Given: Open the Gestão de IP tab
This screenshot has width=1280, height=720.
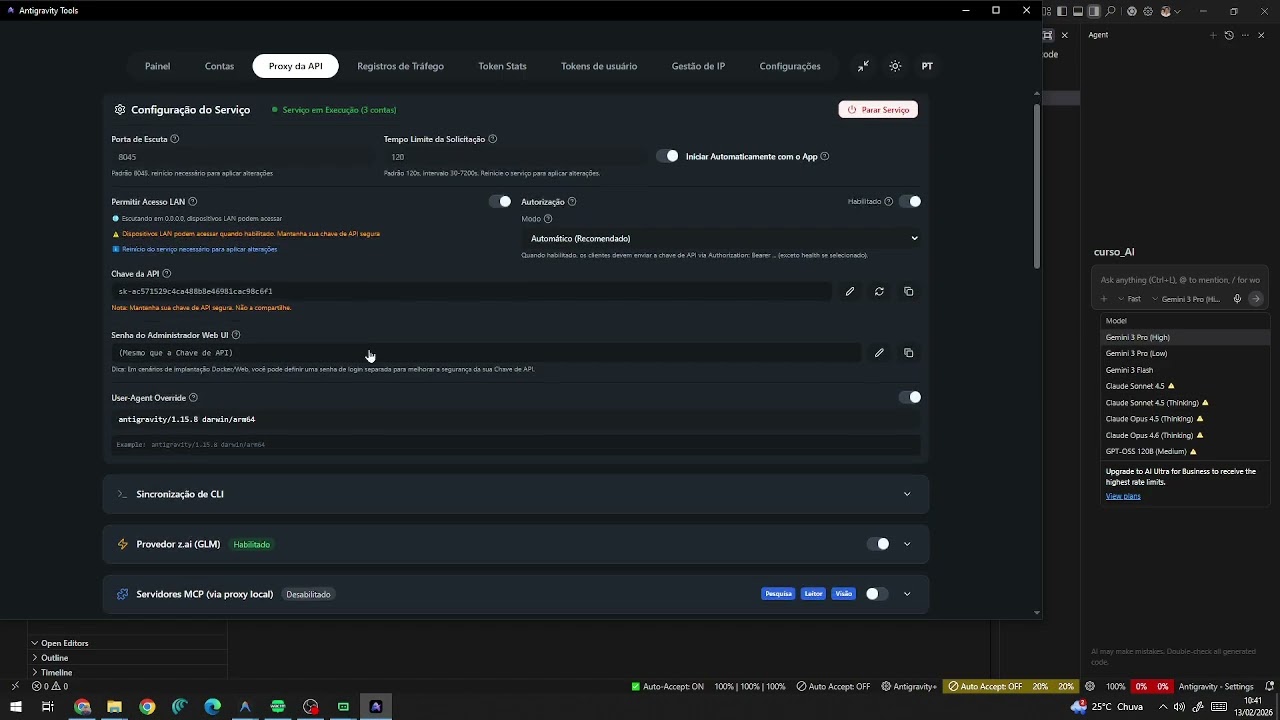Looking at the screenshot, I should (x=698, y=66).
